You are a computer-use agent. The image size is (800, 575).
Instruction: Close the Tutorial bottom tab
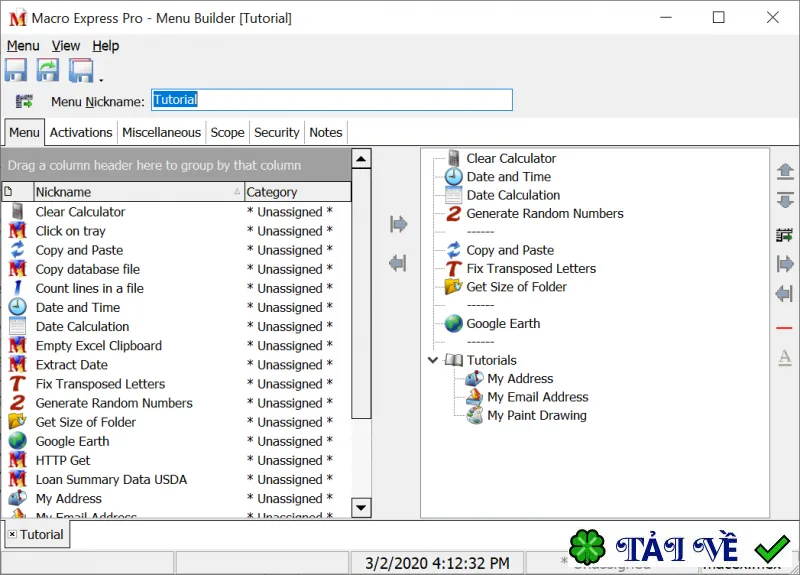point(12,534)
